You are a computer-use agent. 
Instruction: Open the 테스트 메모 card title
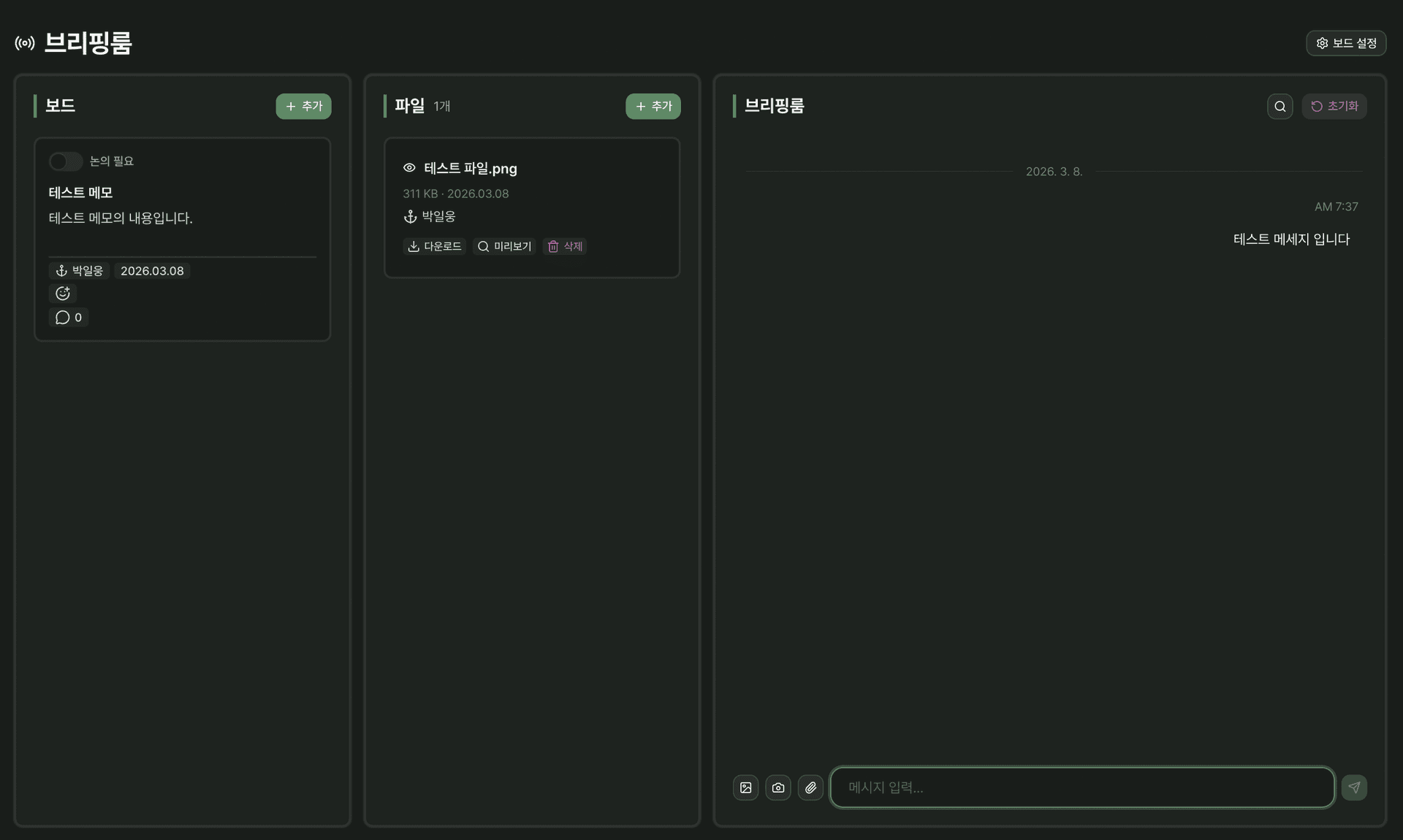pos(80,193)
